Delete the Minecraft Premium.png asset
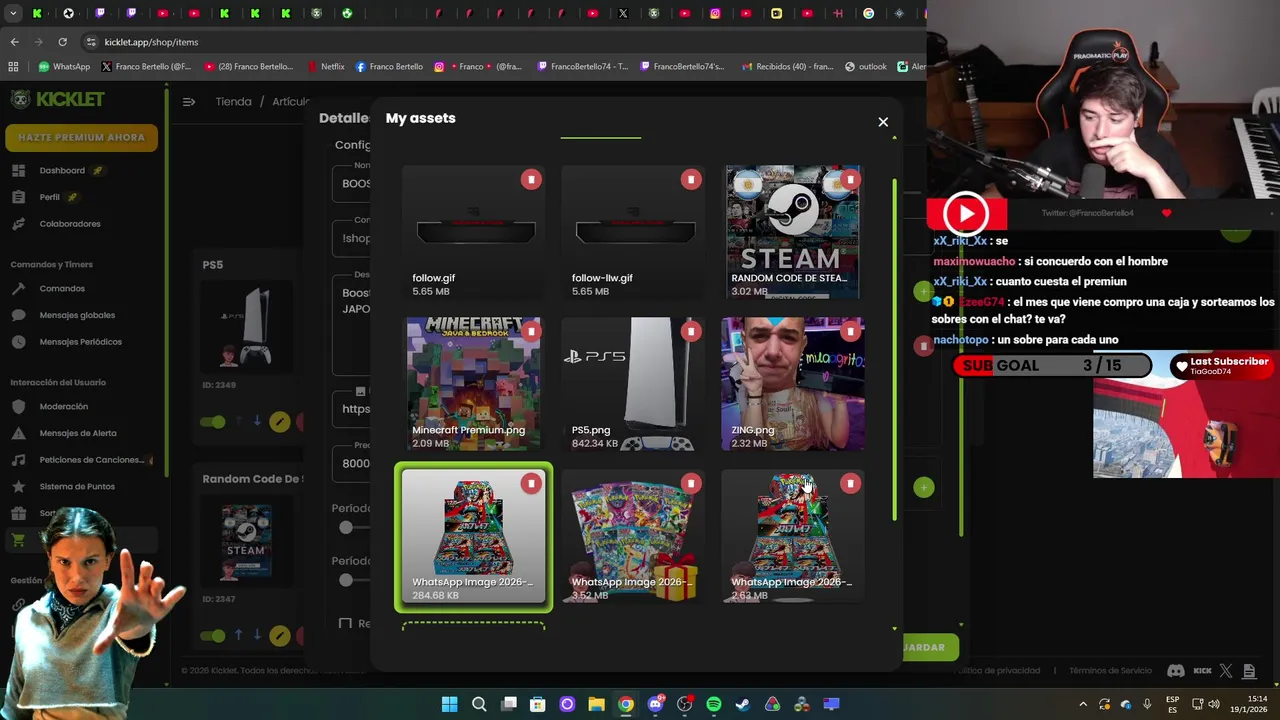 pos(531,331)
